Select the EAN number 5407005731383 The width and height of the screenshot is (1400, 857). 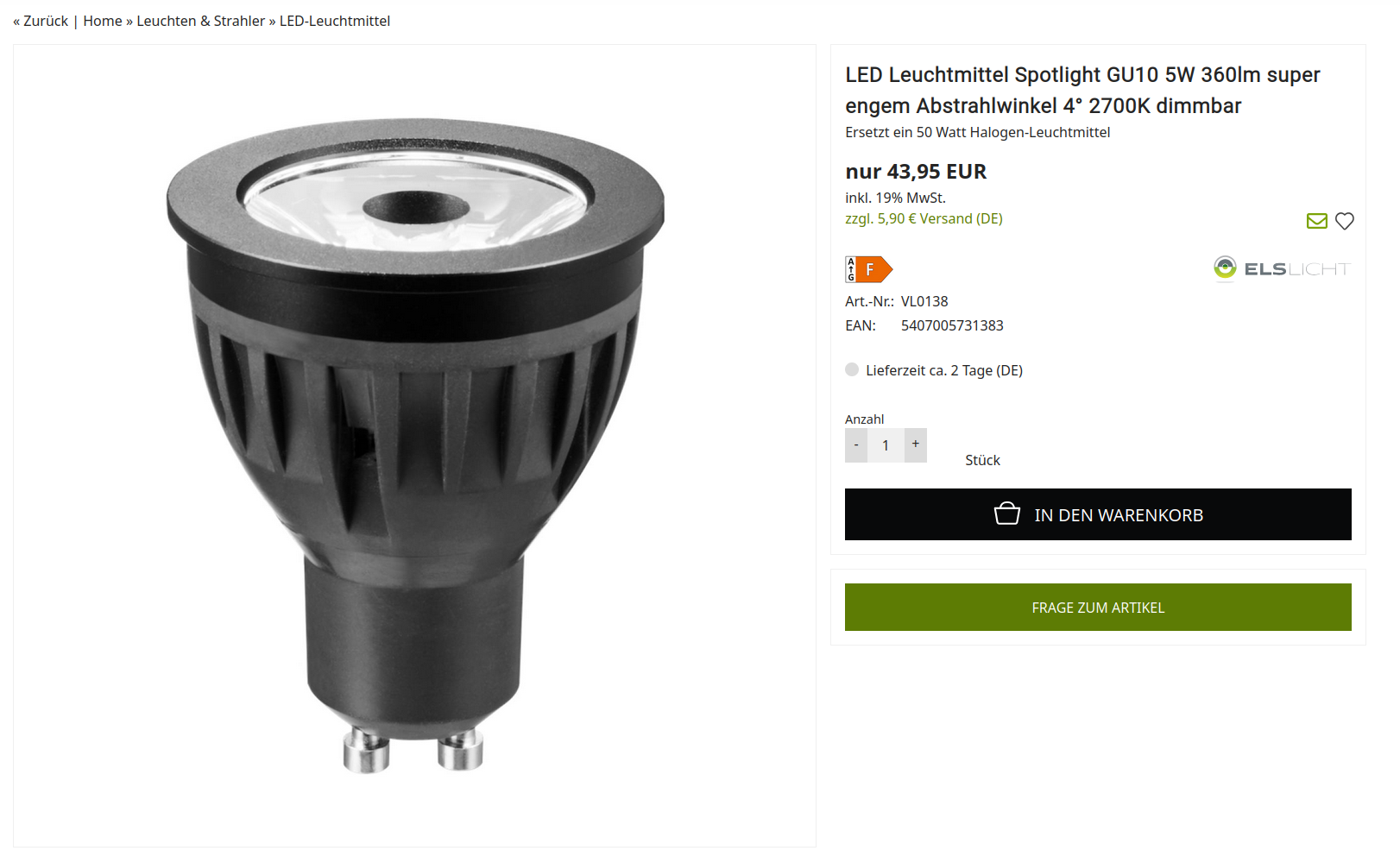coord(952,325)
